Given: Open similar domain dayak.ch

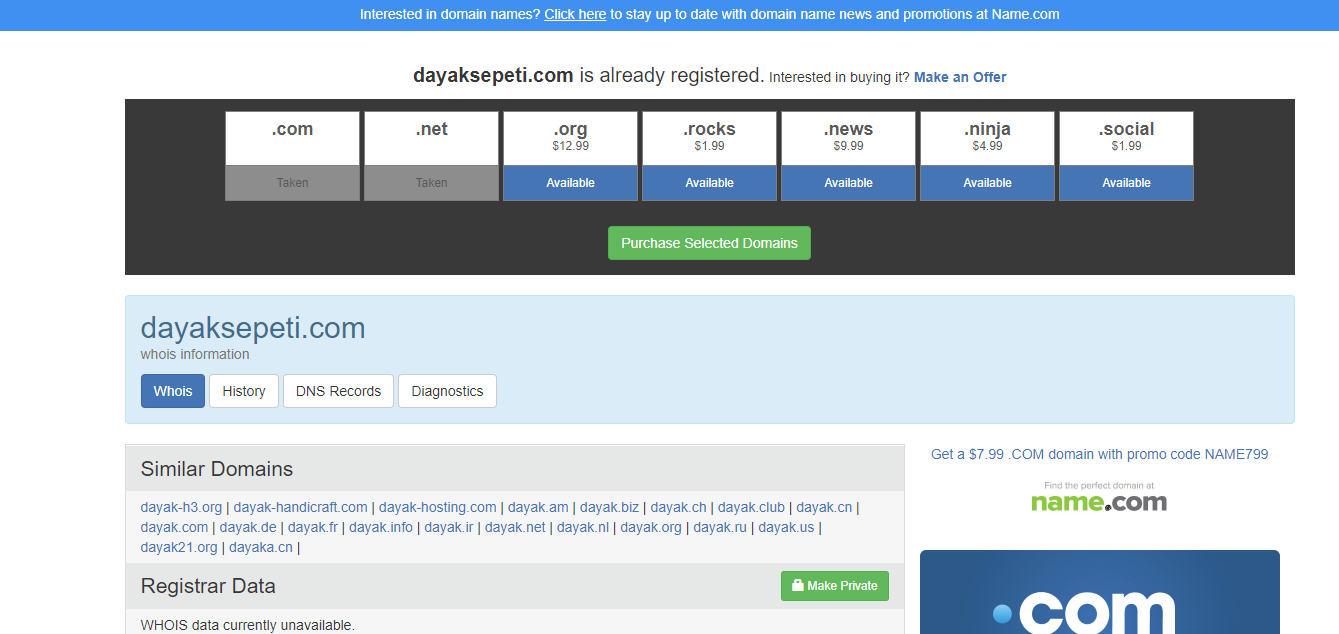Looking at the screenshot, I should coord(678,507).
